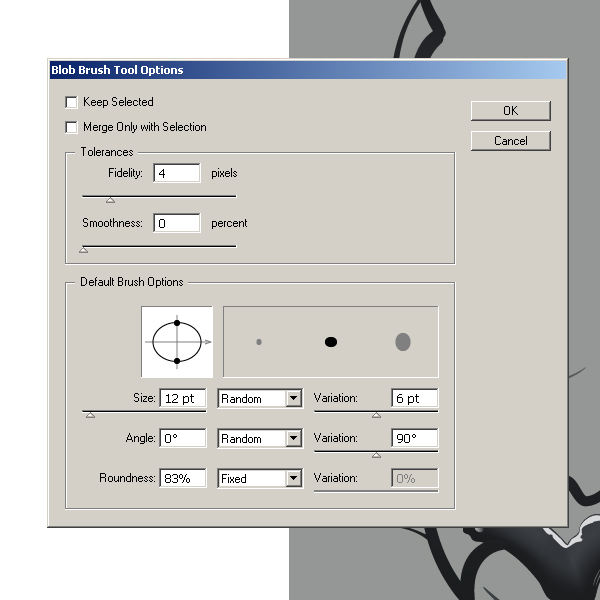This screenshot has width=600, height=600.
Task: Cancel the Blob Brush Tool Options dialog
Action: (510, 141)
